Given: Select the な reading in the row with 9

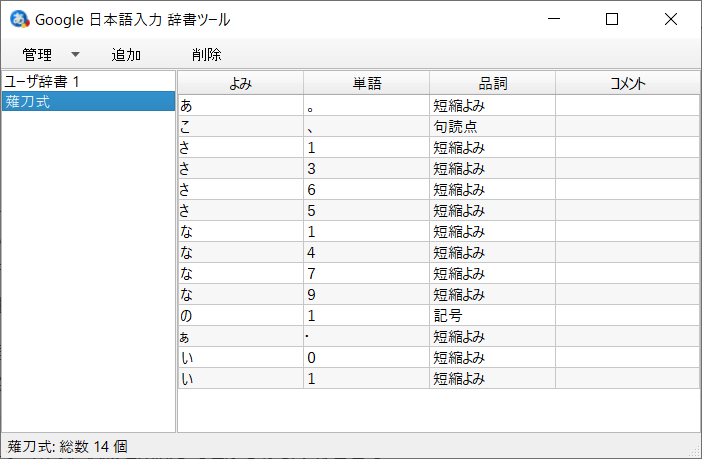Looking at the screenshot, I should tap(241, 295).
